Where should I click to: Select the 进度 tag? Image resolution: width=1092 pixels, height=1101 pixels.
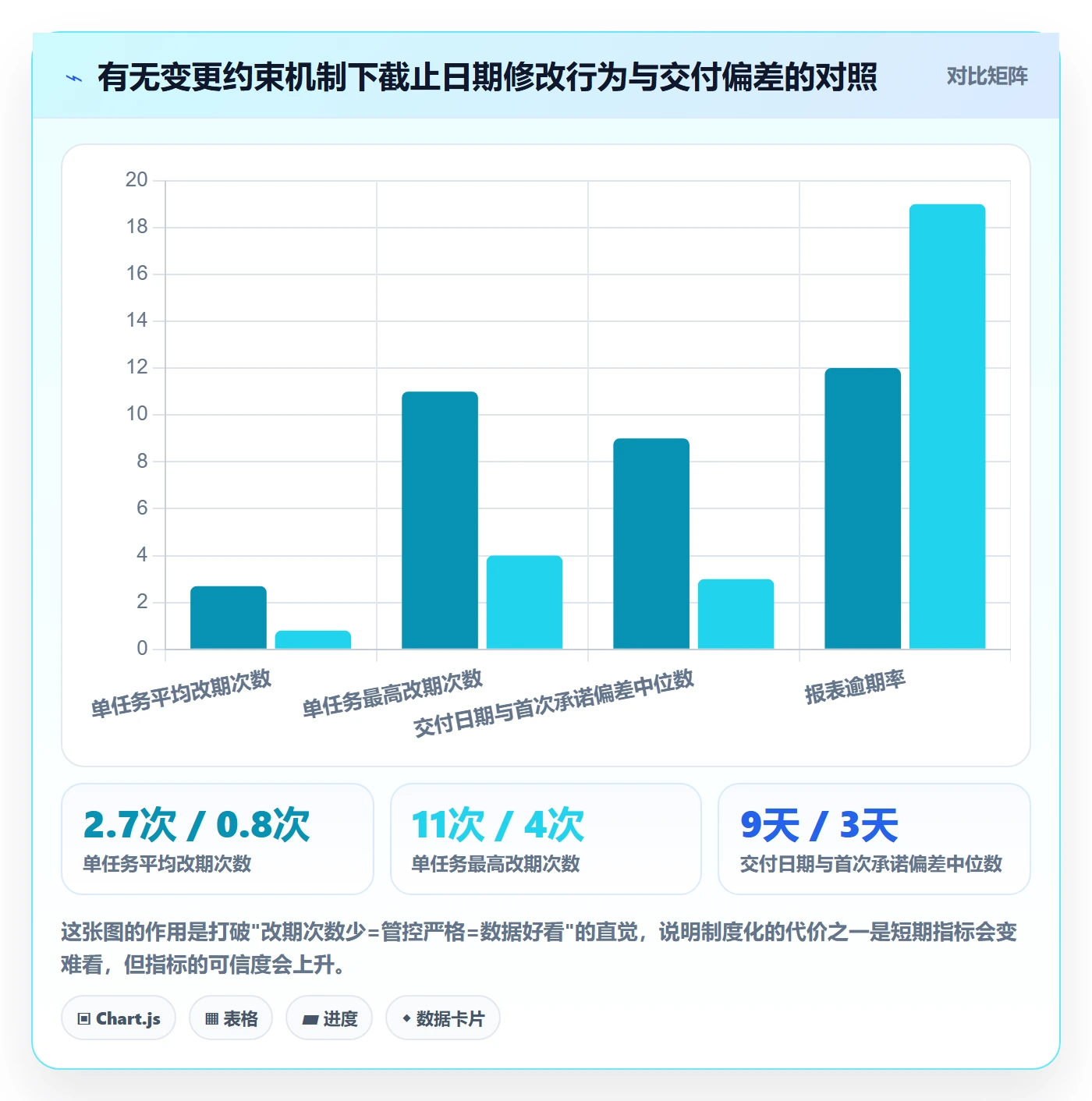point(329,1018)
